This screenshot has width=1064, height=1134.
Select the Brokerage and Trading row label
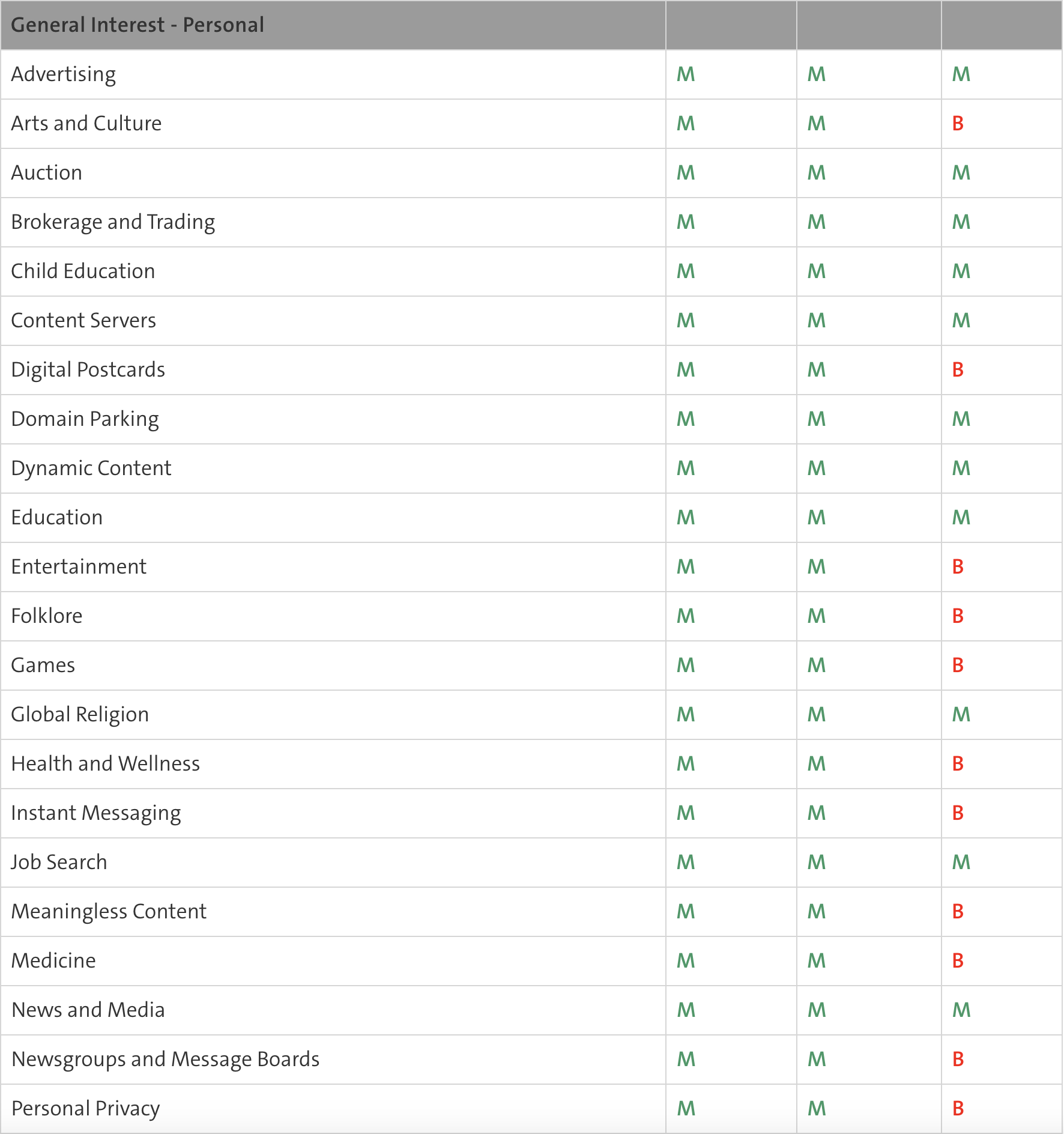(113, 222)
